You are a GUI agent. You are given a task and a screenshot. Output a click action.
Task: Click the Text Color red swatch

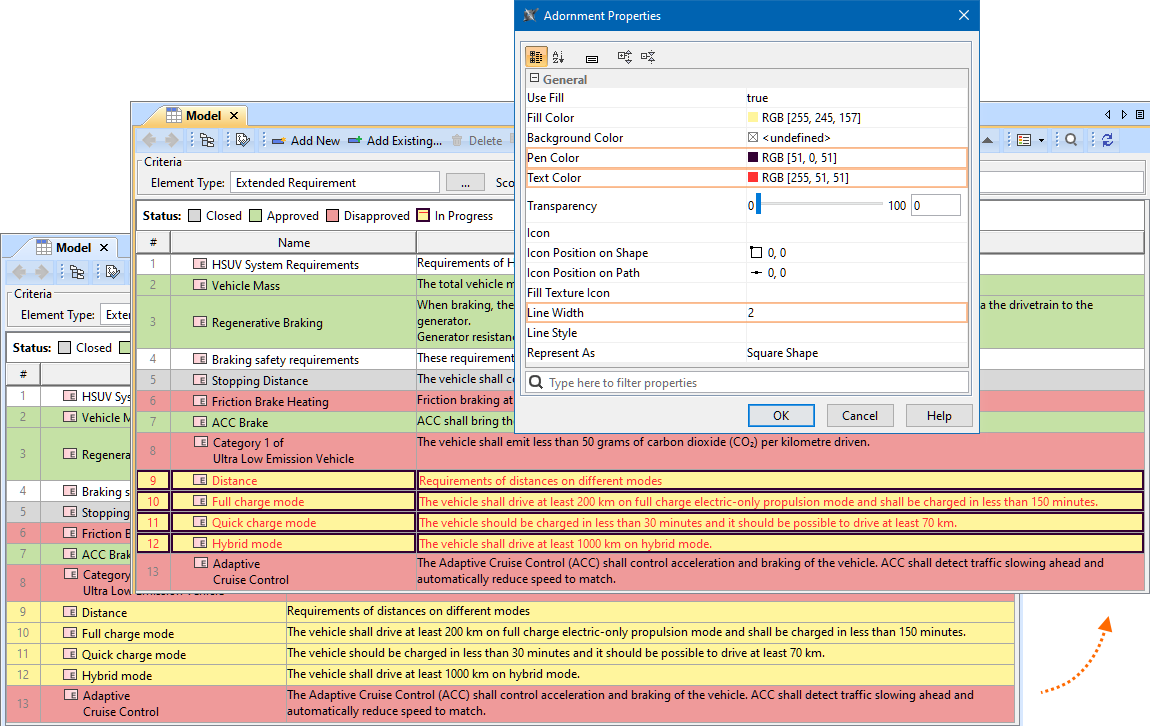pyautogui.click(x=753, y=178)
